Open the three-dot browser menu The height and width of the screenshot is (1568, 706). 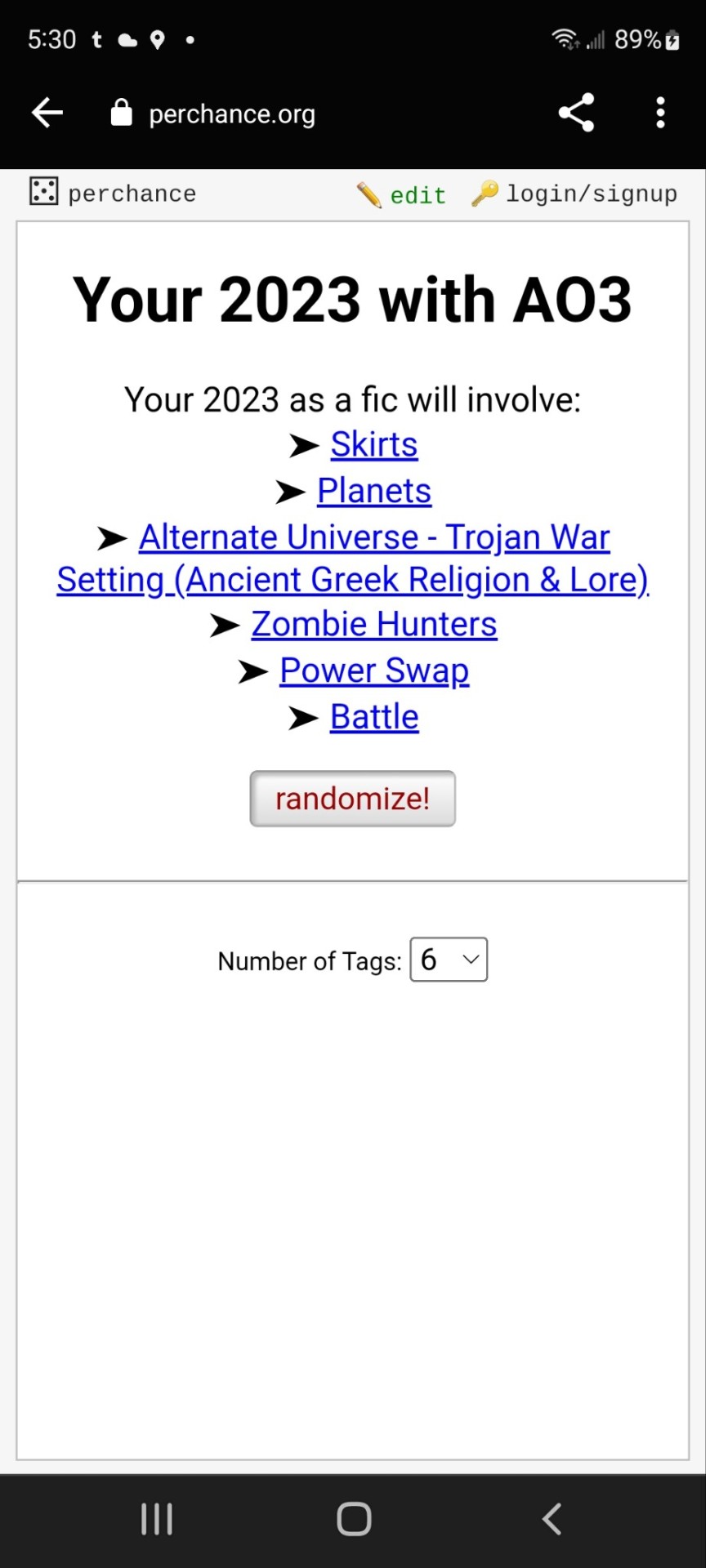tap(660, 113)
